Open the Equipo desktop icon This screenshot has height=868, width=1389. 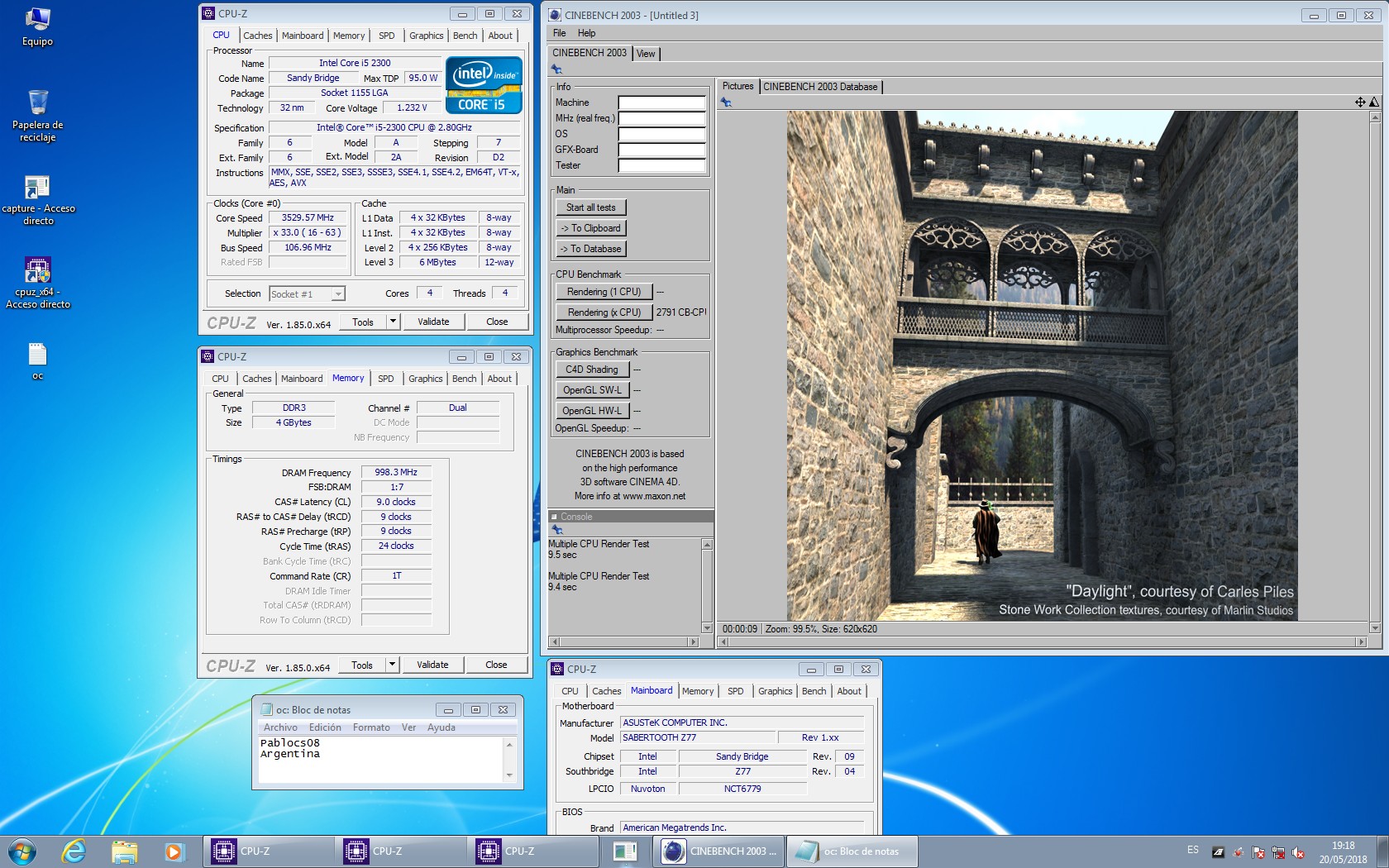coord(38,27)
